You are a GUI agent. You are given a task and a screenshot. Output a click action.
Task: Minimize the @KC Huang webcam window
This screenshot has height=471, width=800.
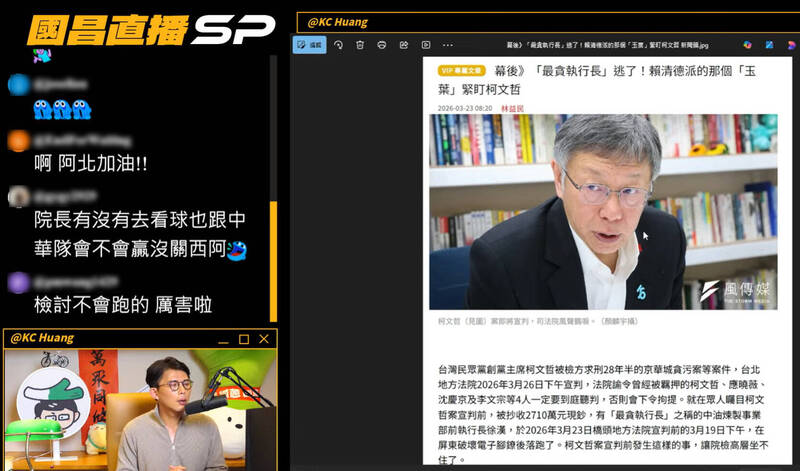point(223,339)
